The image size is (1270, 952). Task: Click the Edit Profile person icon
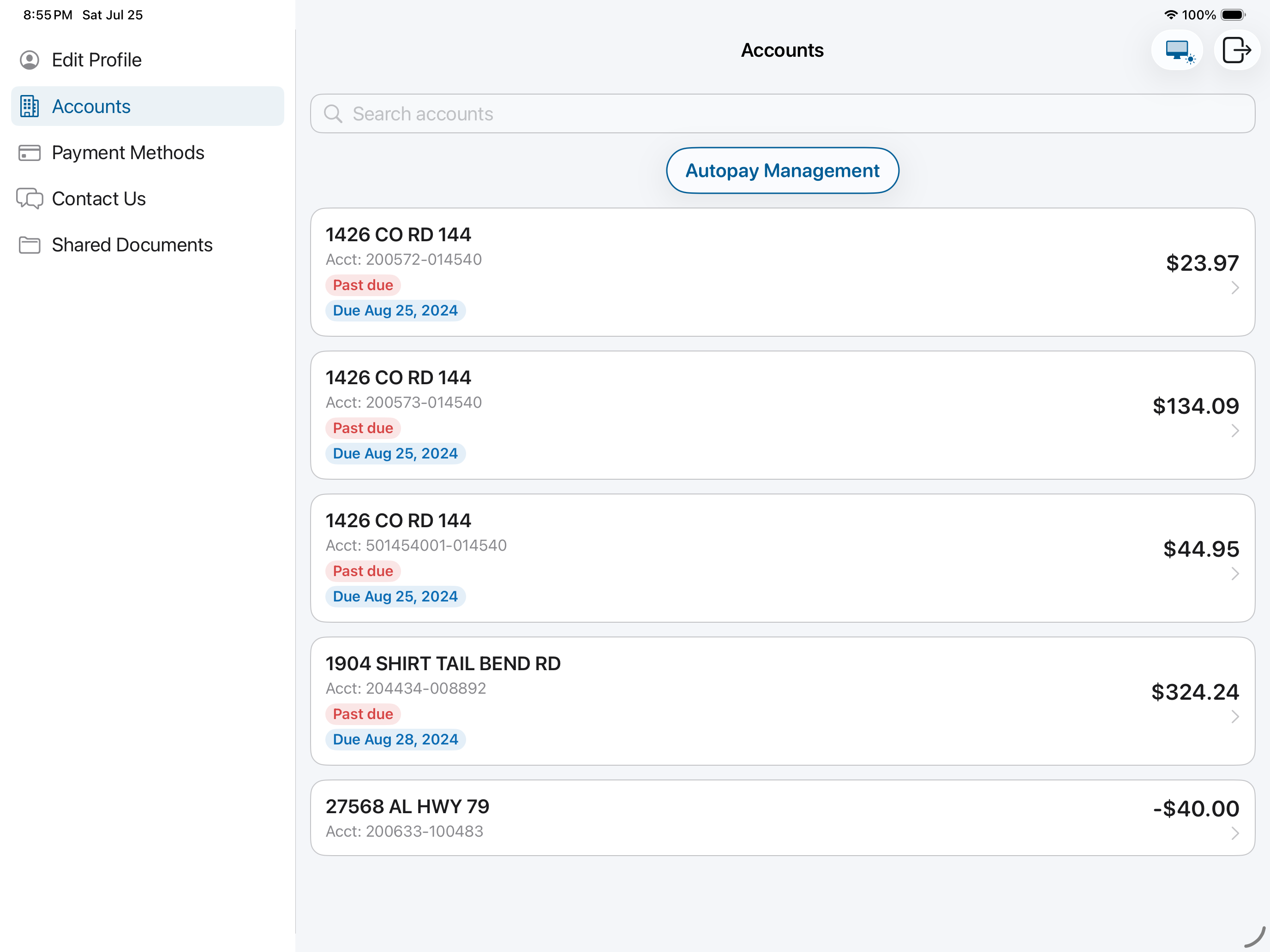pos(29,59)
